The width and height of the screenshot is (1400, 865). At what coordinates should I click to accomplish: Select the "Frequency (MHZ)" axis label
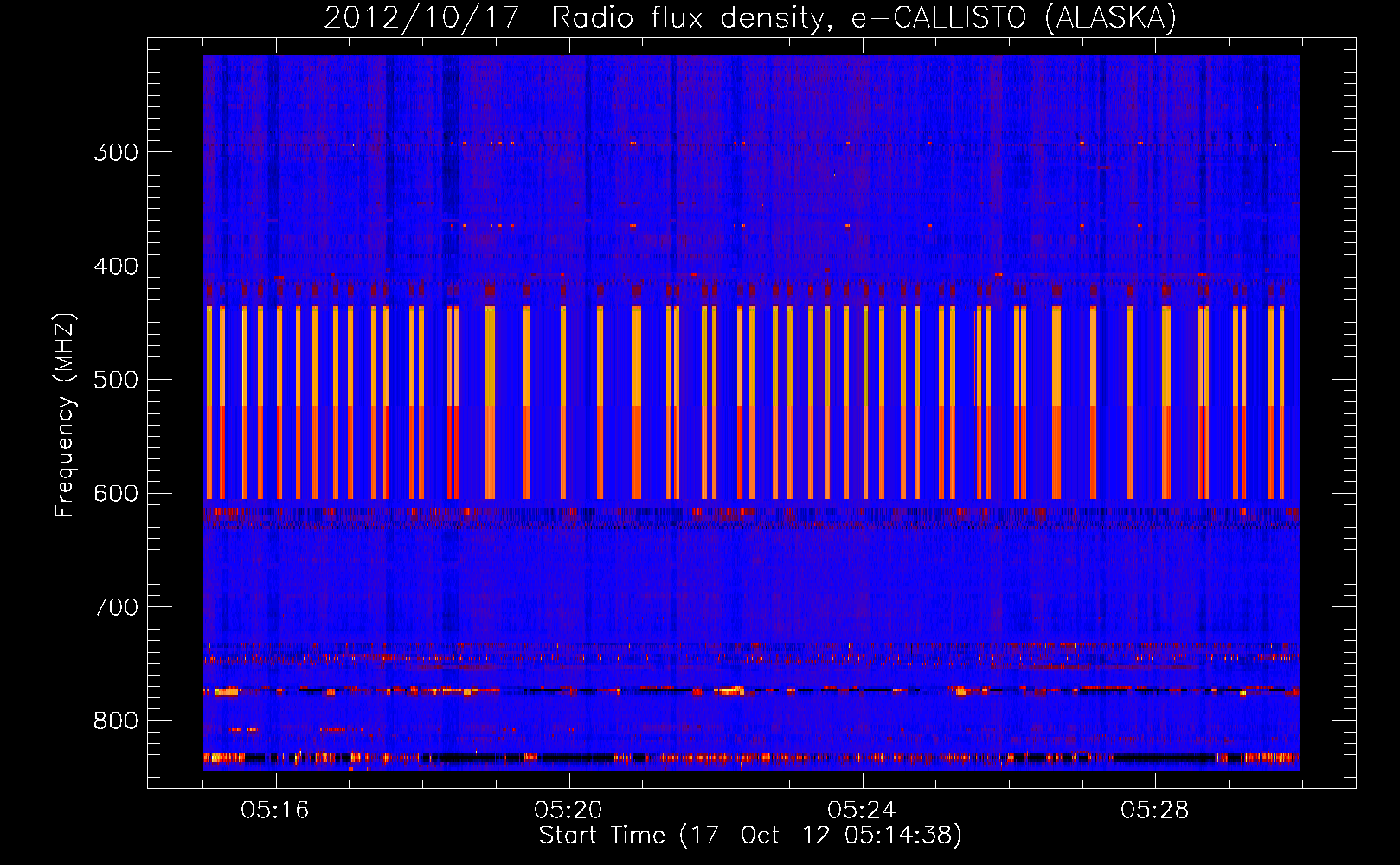65,415
